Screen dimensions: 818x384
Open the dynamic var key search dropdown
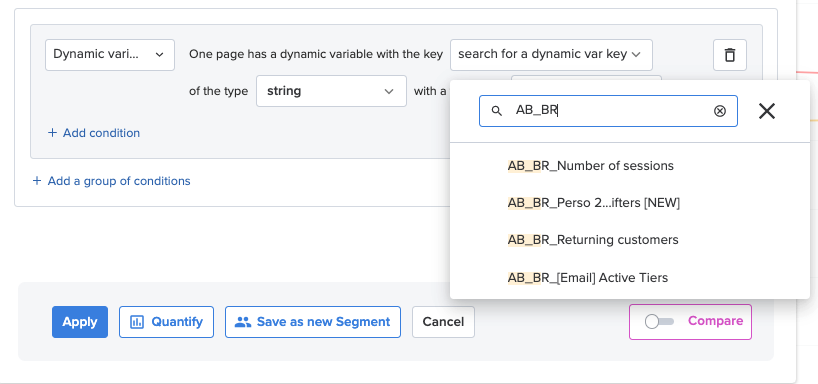point(551,55)
